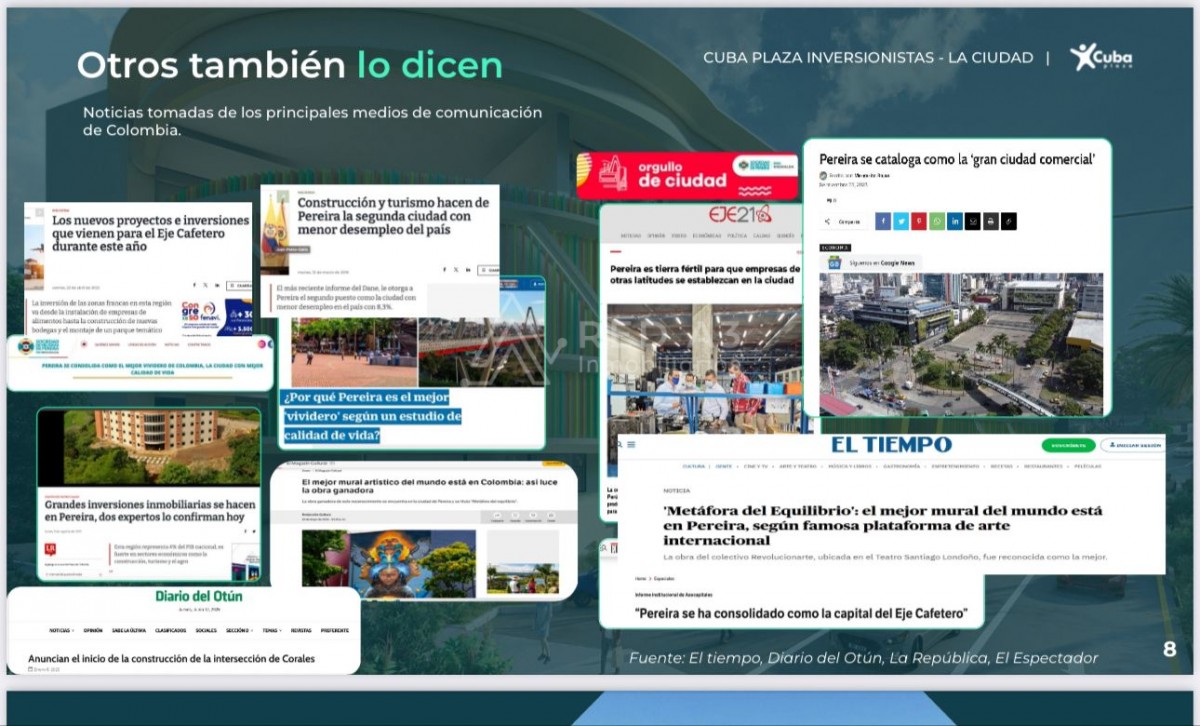Open Clasificados in the Diario del Otún menu
The height and width of the screenshot is (726, 1200).
(x=171, y=630)
